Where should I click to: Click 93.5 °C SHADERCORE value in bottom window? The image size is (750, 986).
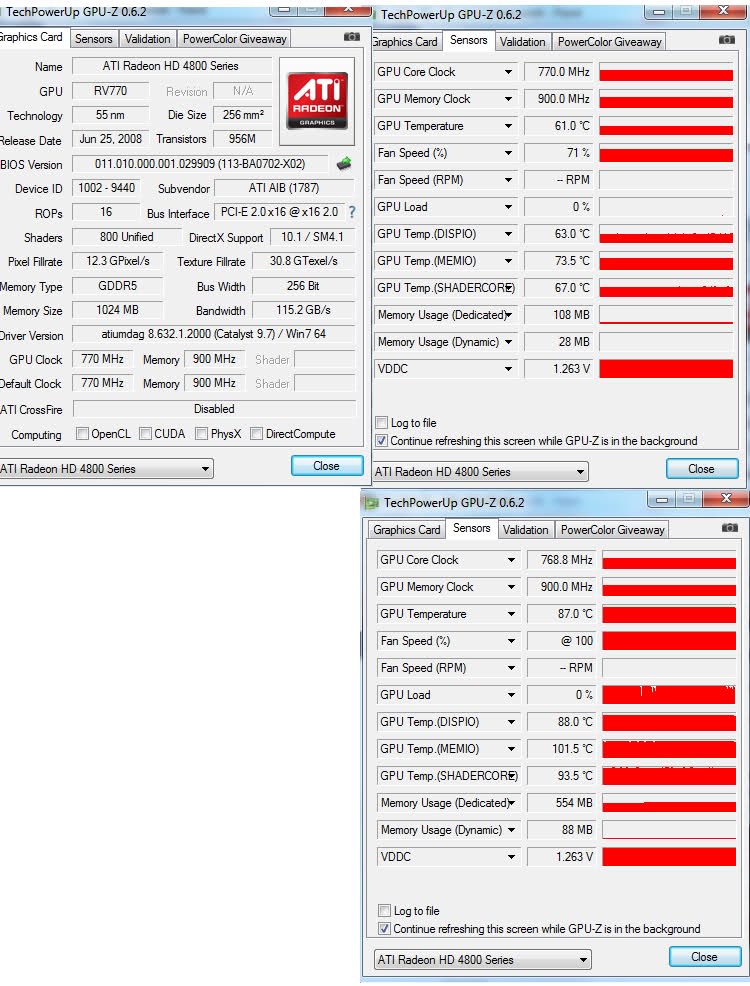561,776
